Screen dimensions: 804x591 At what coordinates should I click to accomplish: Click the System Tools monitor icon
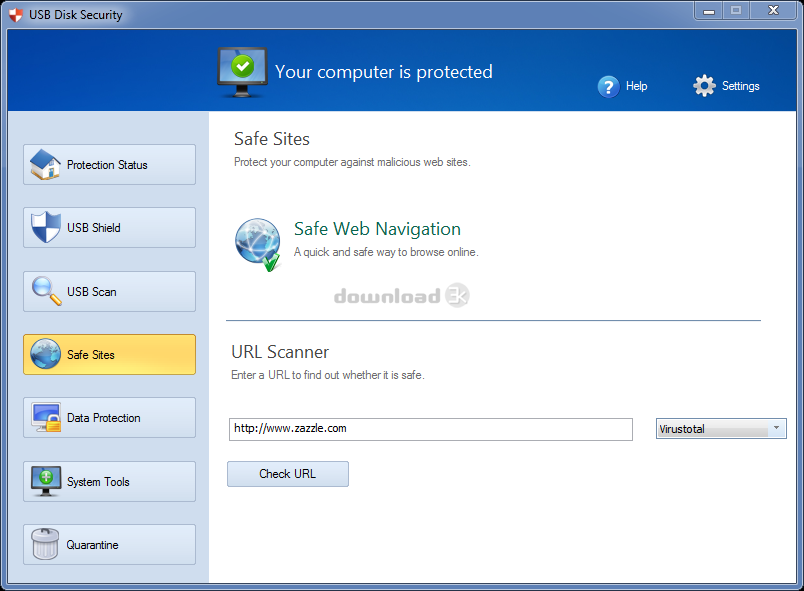pos(46,481)
